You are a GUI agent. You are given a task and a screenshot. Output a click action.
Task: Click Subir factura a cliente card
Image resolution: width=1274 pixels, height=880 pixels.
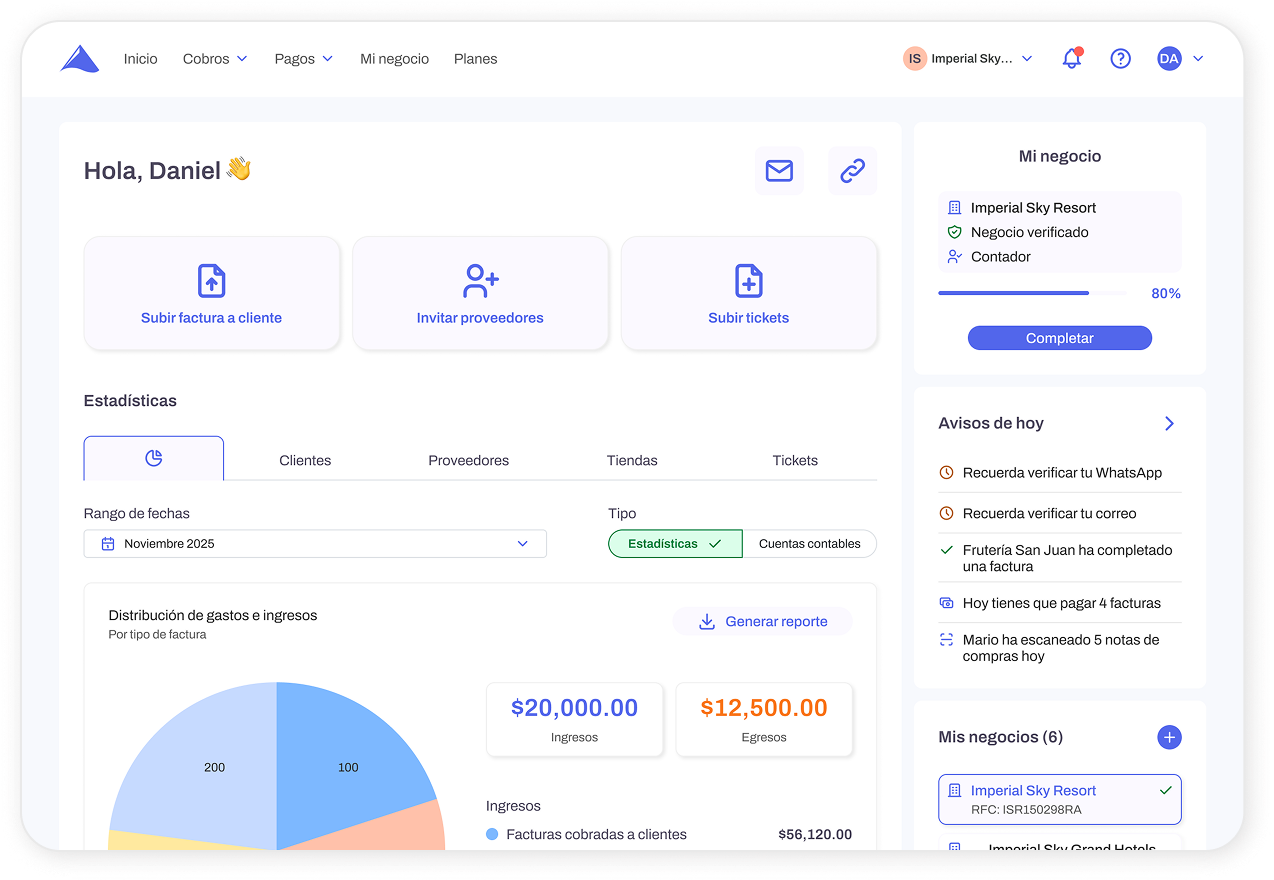click(211, 294)
